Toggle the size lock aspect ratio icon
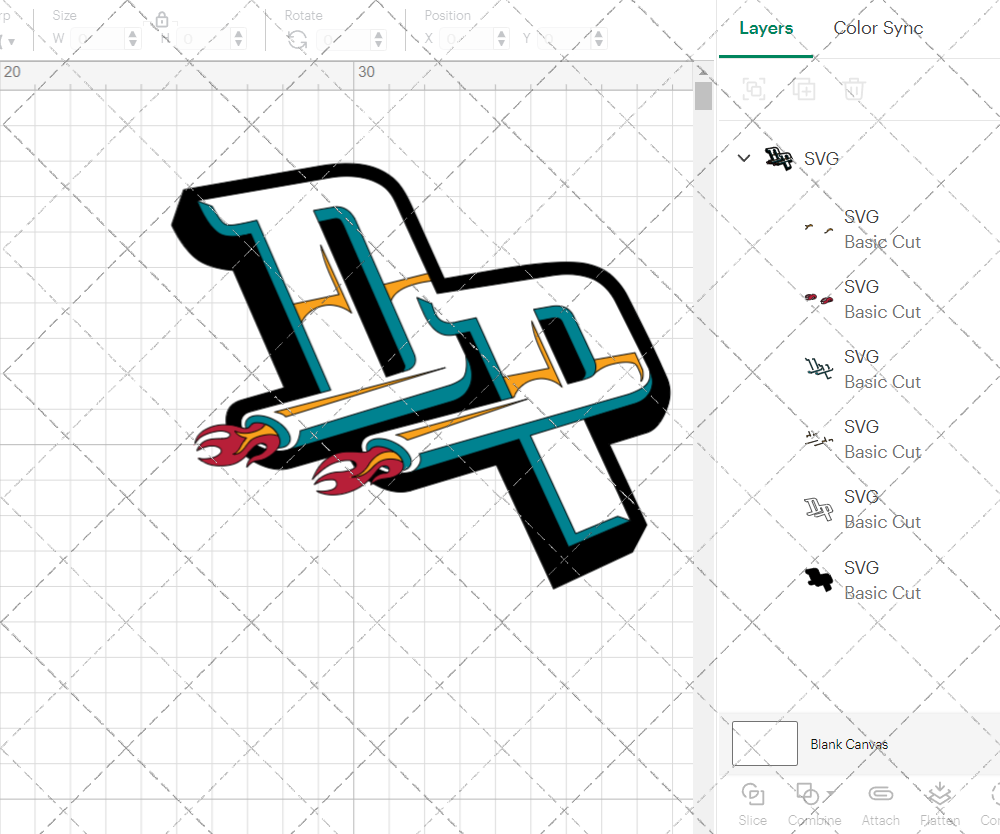This screenshot has width=1000, height=834. coord(162,20)
